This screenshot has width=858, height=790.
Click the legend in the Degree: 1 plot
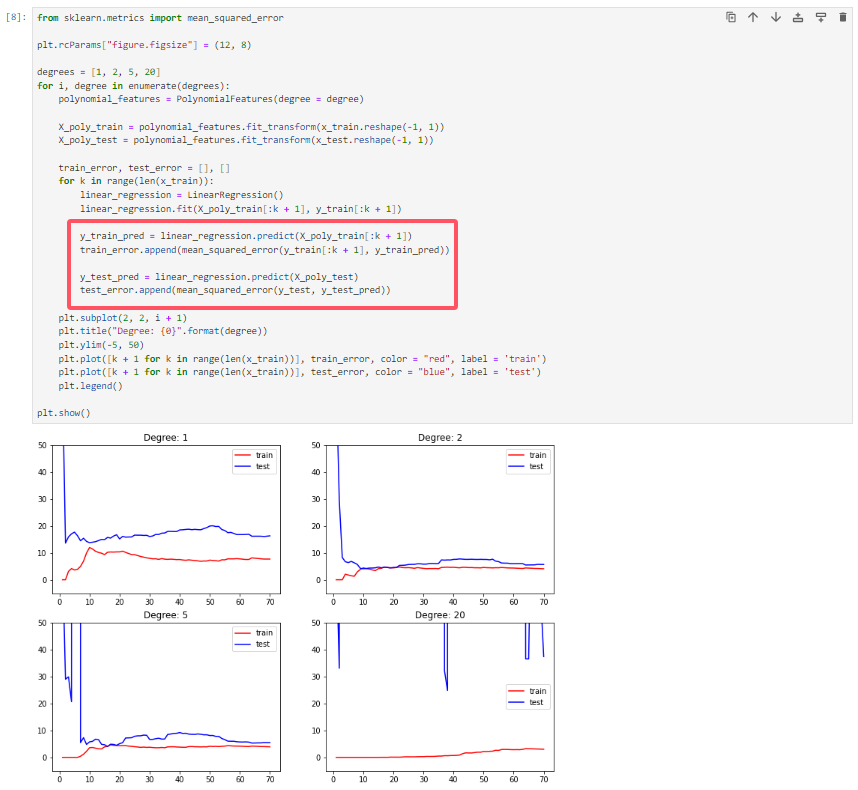(x=254, y=461)
